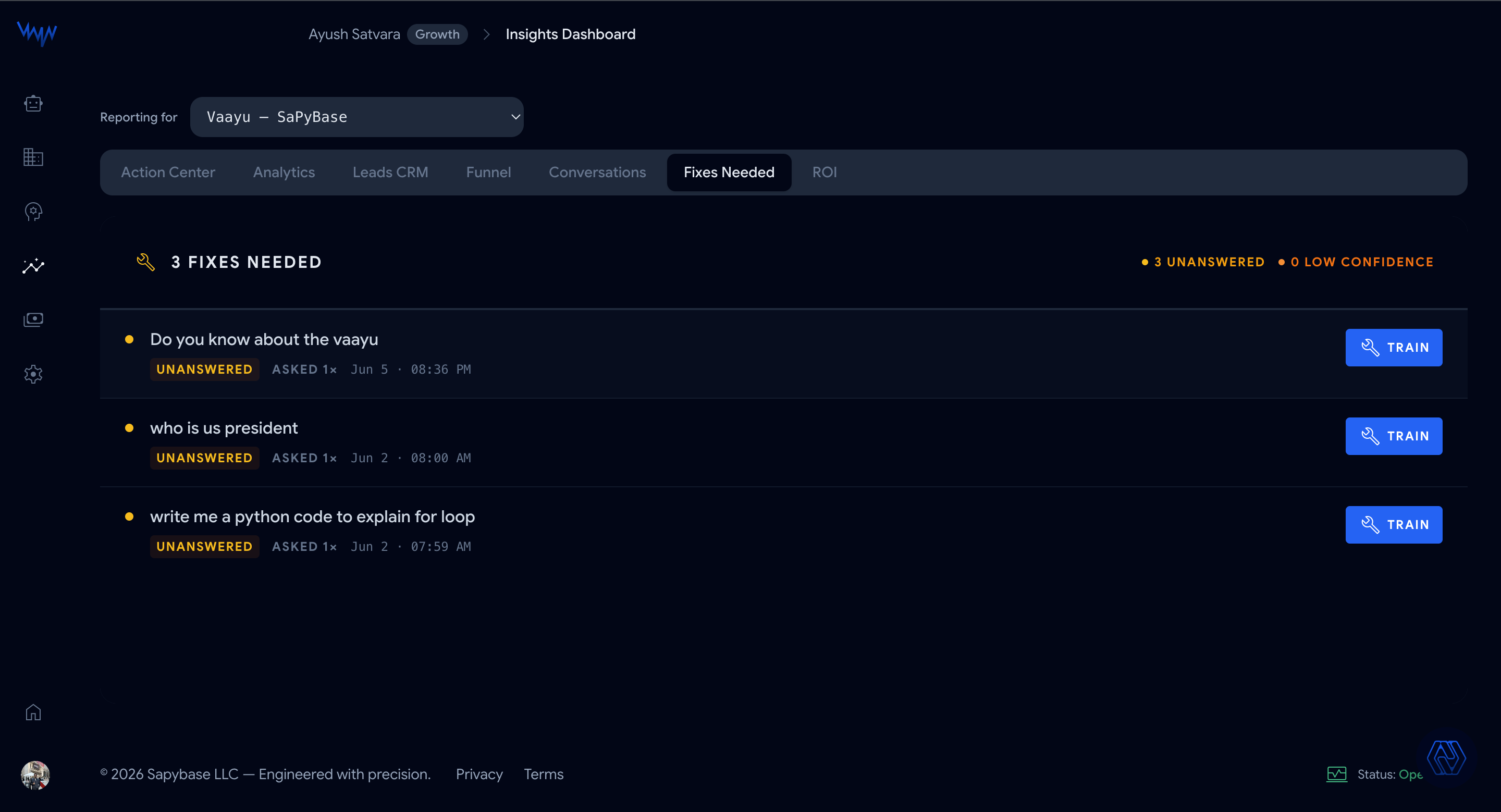The height and width of the screenshot is (812, 1501).
Task: Select the 'Do you know about the vaayu' question text
Action: point(264,340)
